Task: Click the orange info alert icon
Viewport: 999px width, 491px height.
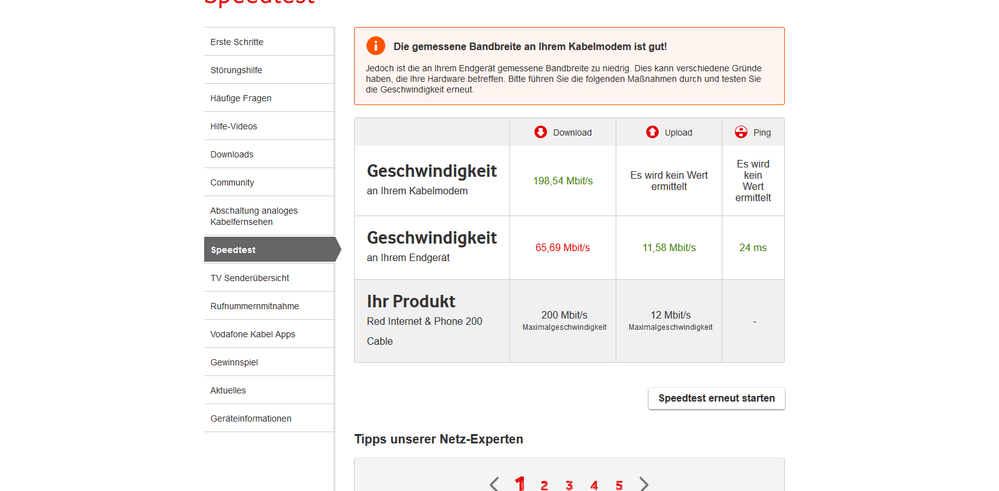Action: [375, 46]
